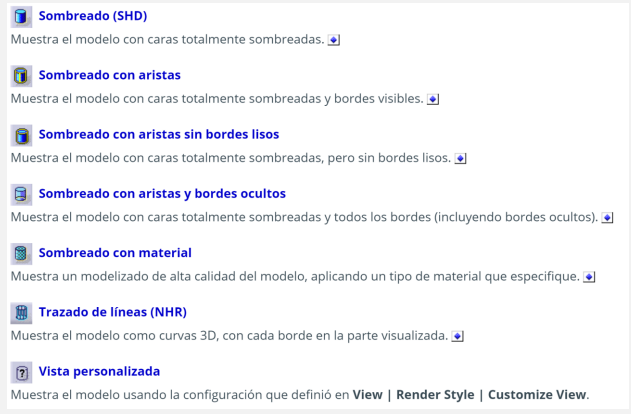This screenshot has width=631, height=414.
Task: Open the Sombreado (SHD) heading link
Action: [91, 17]
